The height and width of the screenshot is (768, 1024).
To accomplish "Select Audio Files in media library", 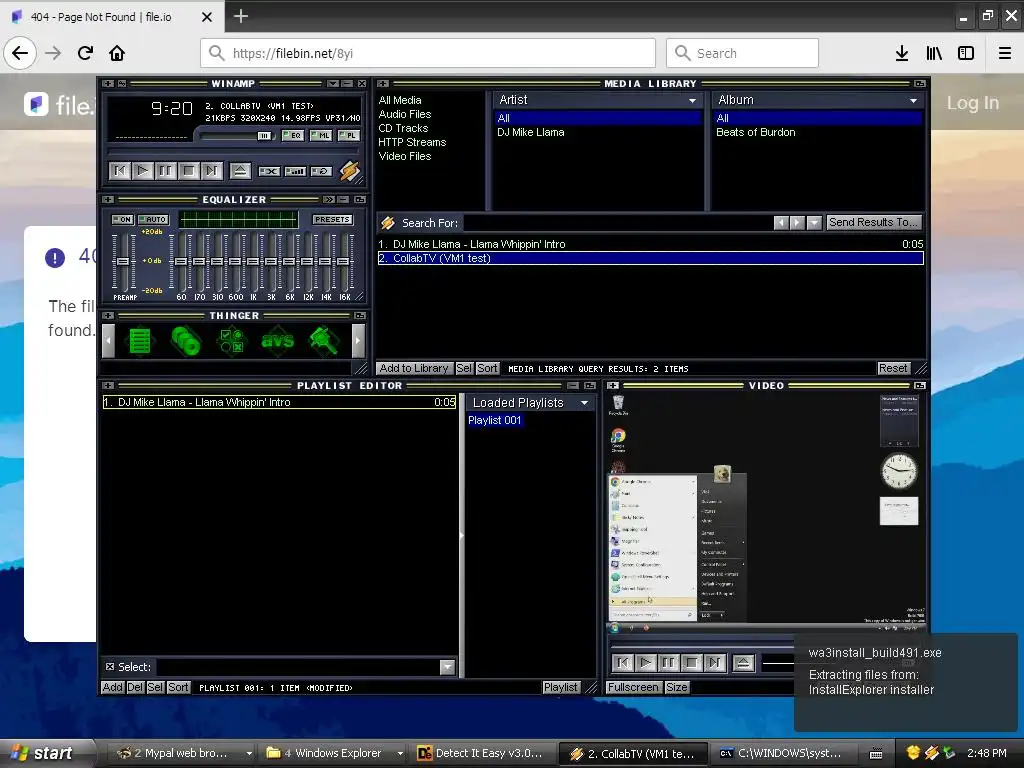I will (405, 114).
